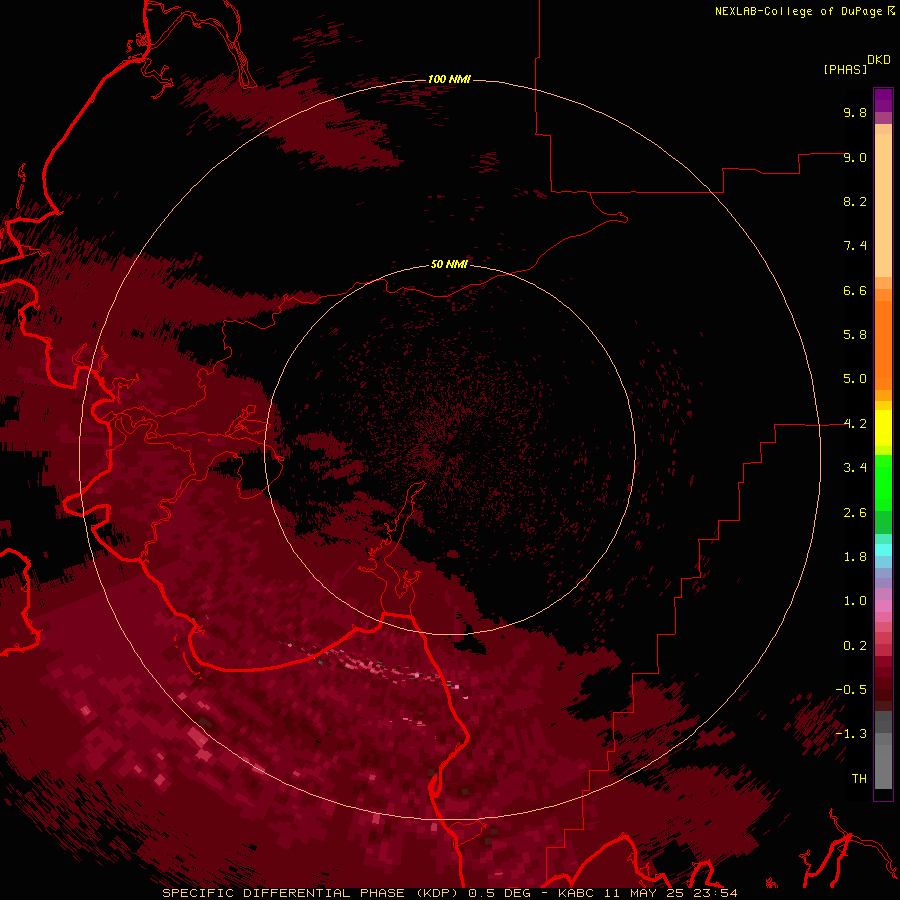Click the 6.6 color scale value

(855, 290)
